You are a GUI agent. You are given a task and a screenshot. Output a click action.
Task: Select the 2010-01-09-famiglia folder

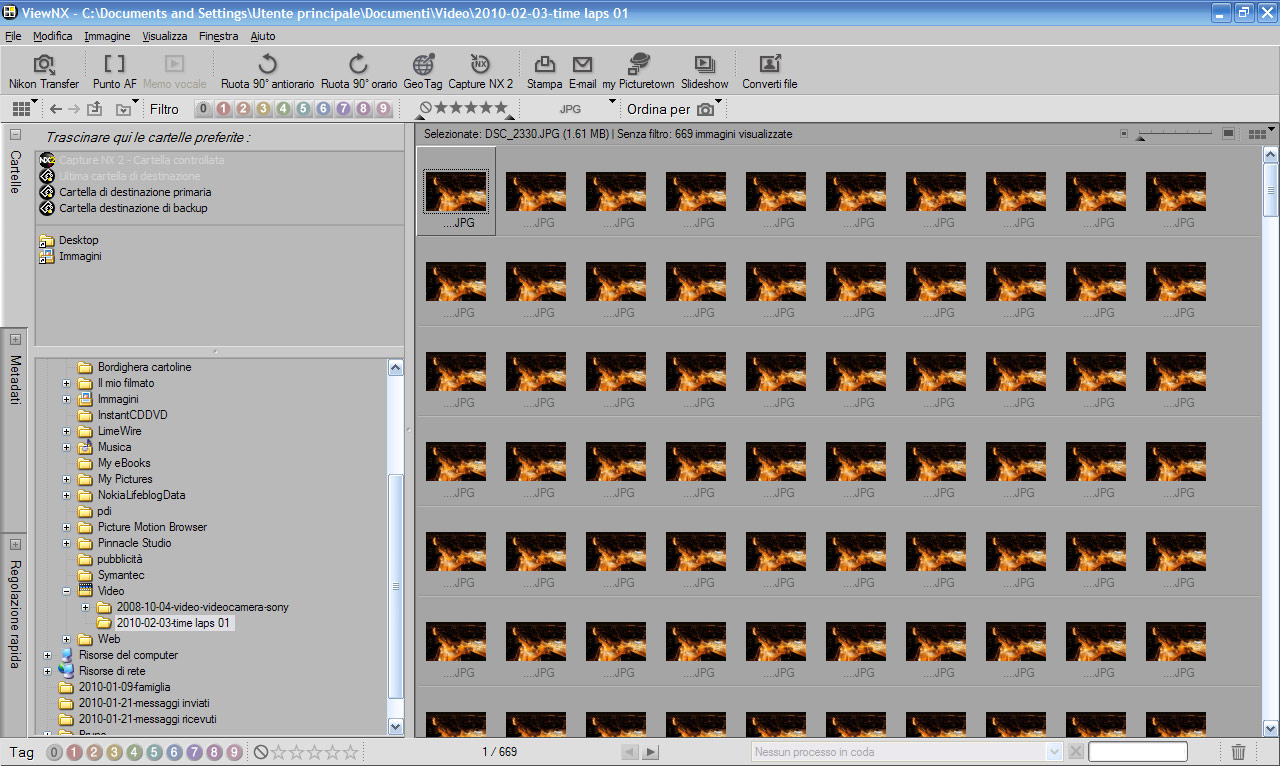point(124,687)
